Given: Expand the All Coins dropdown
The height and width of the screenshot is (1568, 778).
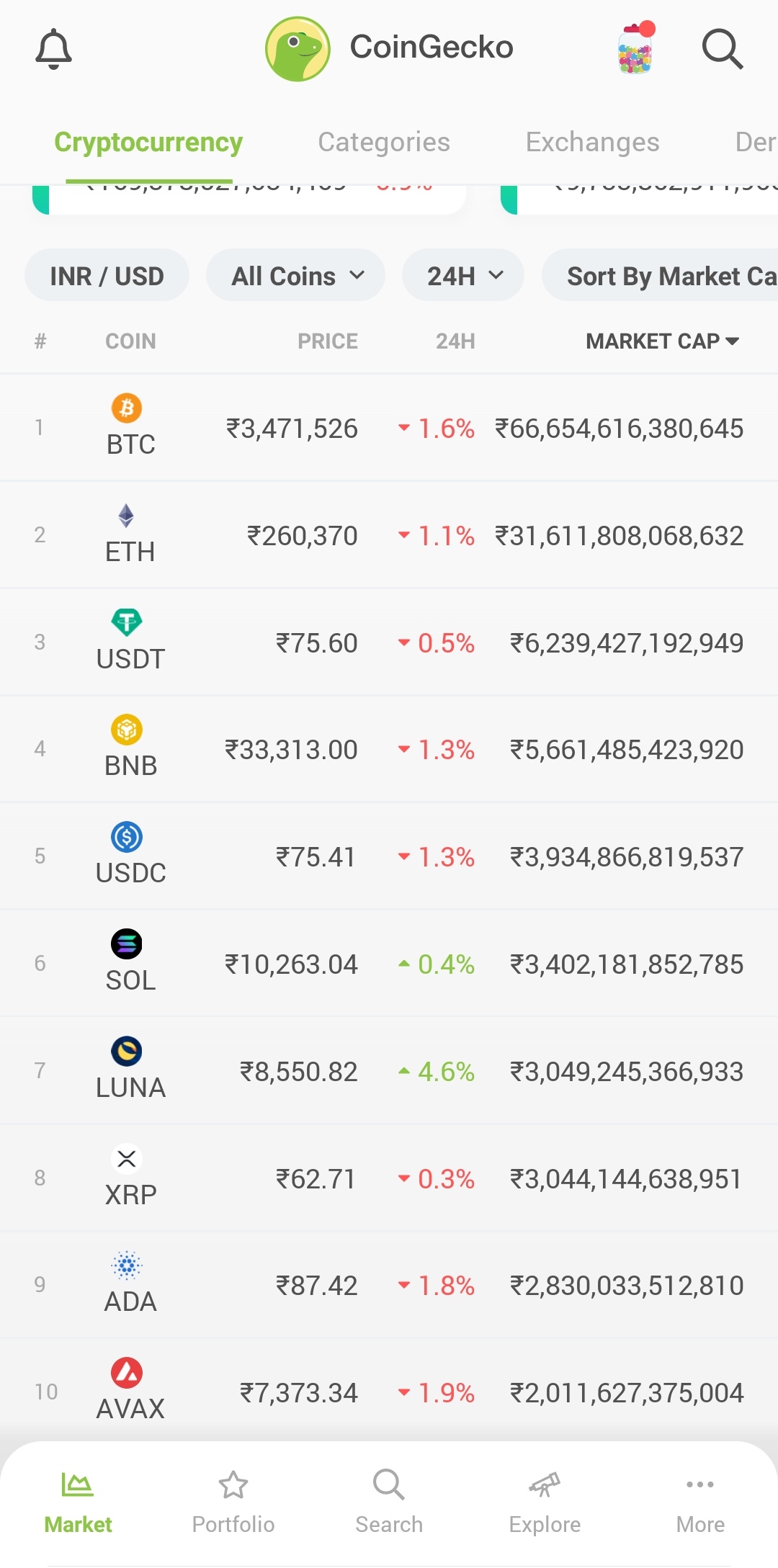Looking at the screenshot, I should click(x=295, y=275).
